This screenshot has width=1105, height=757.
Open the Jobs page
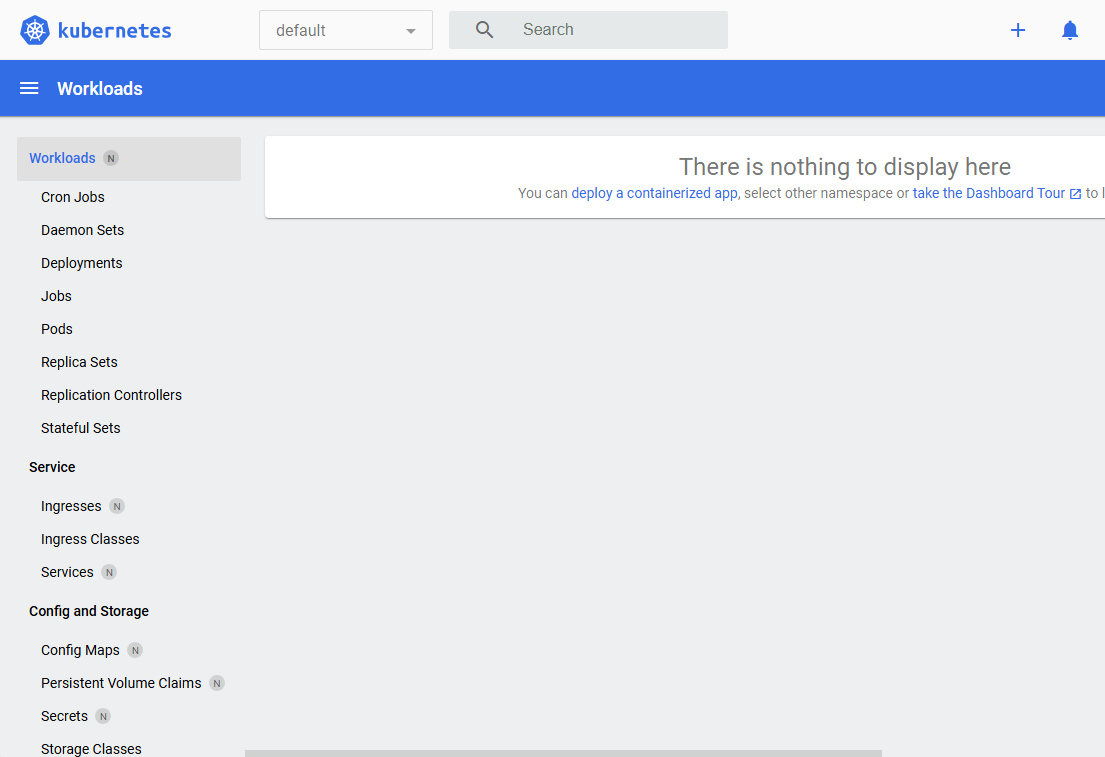[56, 296]
